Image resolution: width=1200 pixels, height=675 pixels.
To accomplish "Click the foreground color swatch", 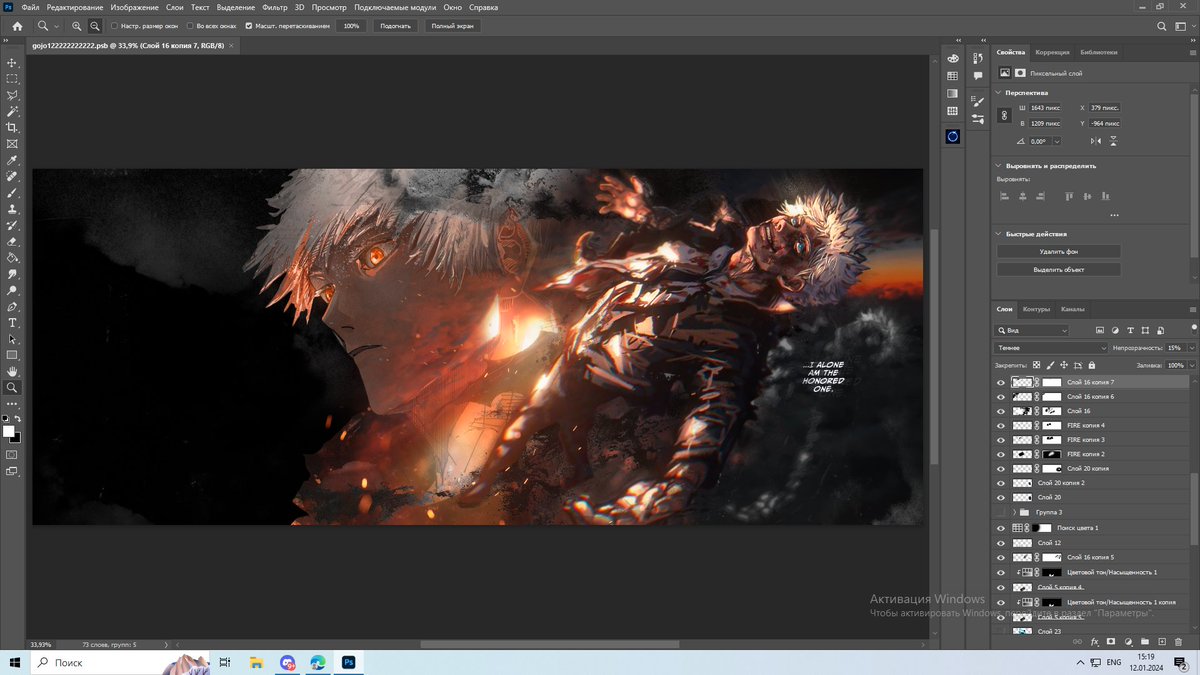I will tap(9, 431).
